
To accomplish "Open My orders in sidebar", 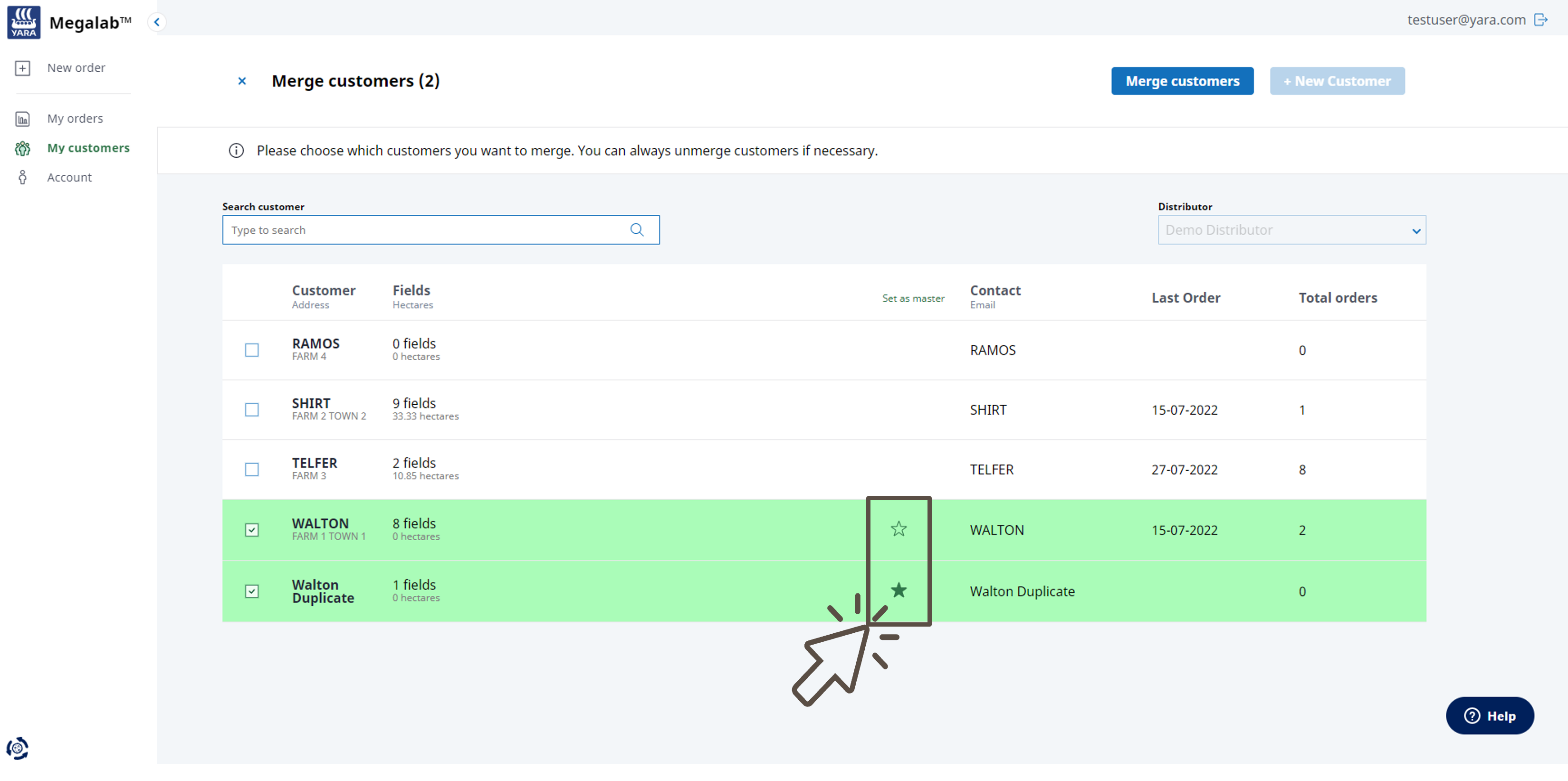I will [75, 119].
